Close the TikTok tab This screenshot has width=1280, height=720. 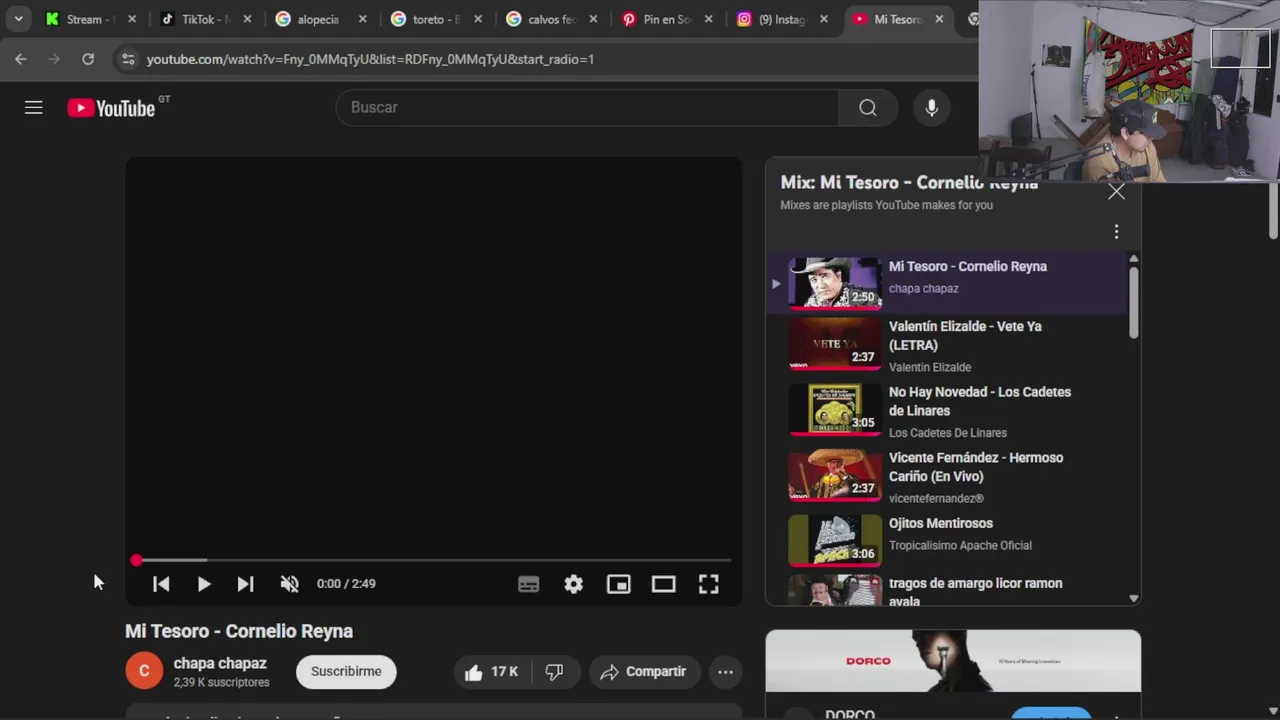click(247, 19)
